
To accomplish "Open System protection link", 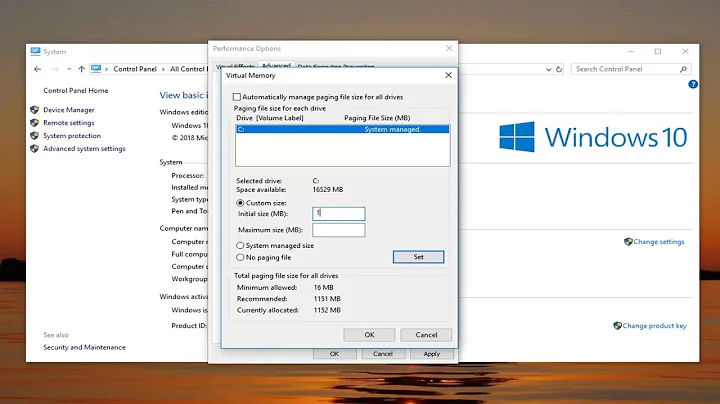I will 72,135.
